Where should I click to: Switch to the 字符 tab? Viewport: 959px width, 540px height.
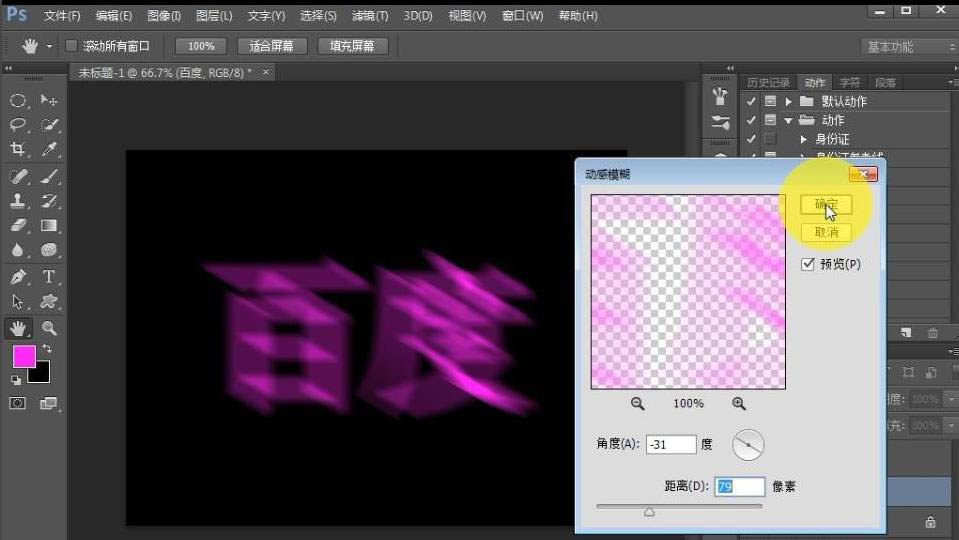coord(850,83)
